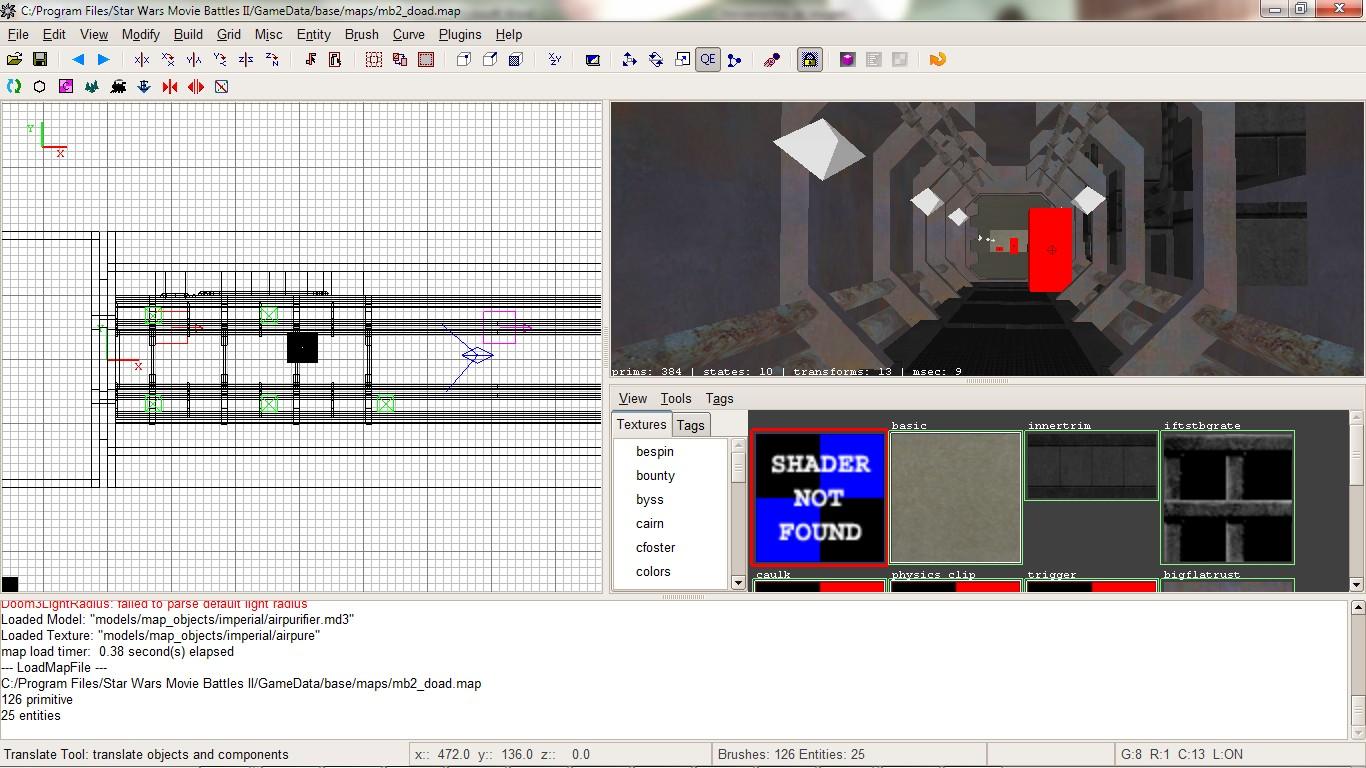Apply CSG Merge to selected brushes
Viewport: 1366px width, 768px height.
[x=400, y=60]
